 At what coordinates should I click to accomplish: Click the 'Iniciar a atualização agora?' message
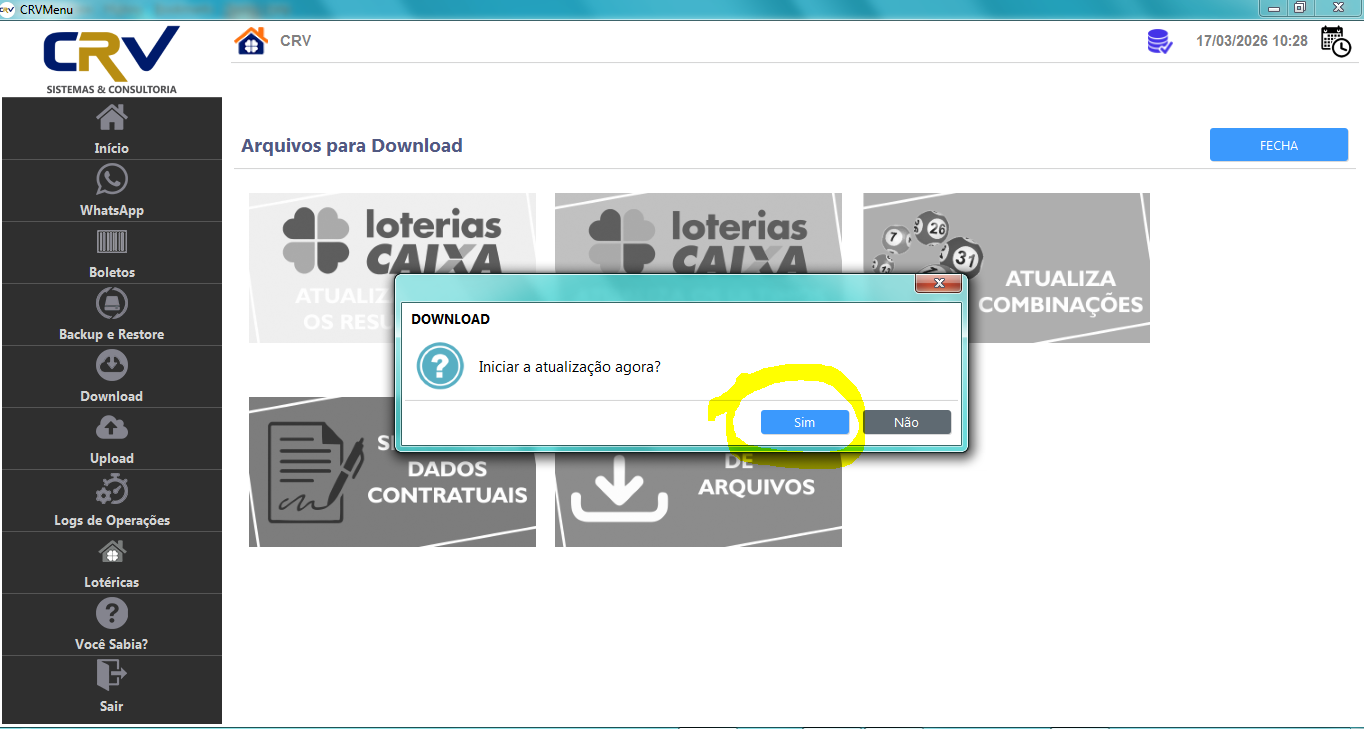(x=570, y=366)
